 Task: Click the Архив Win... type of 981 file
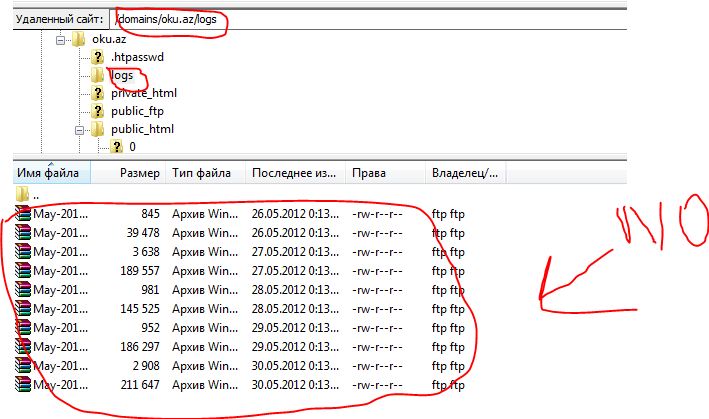[x=205, y=289]
